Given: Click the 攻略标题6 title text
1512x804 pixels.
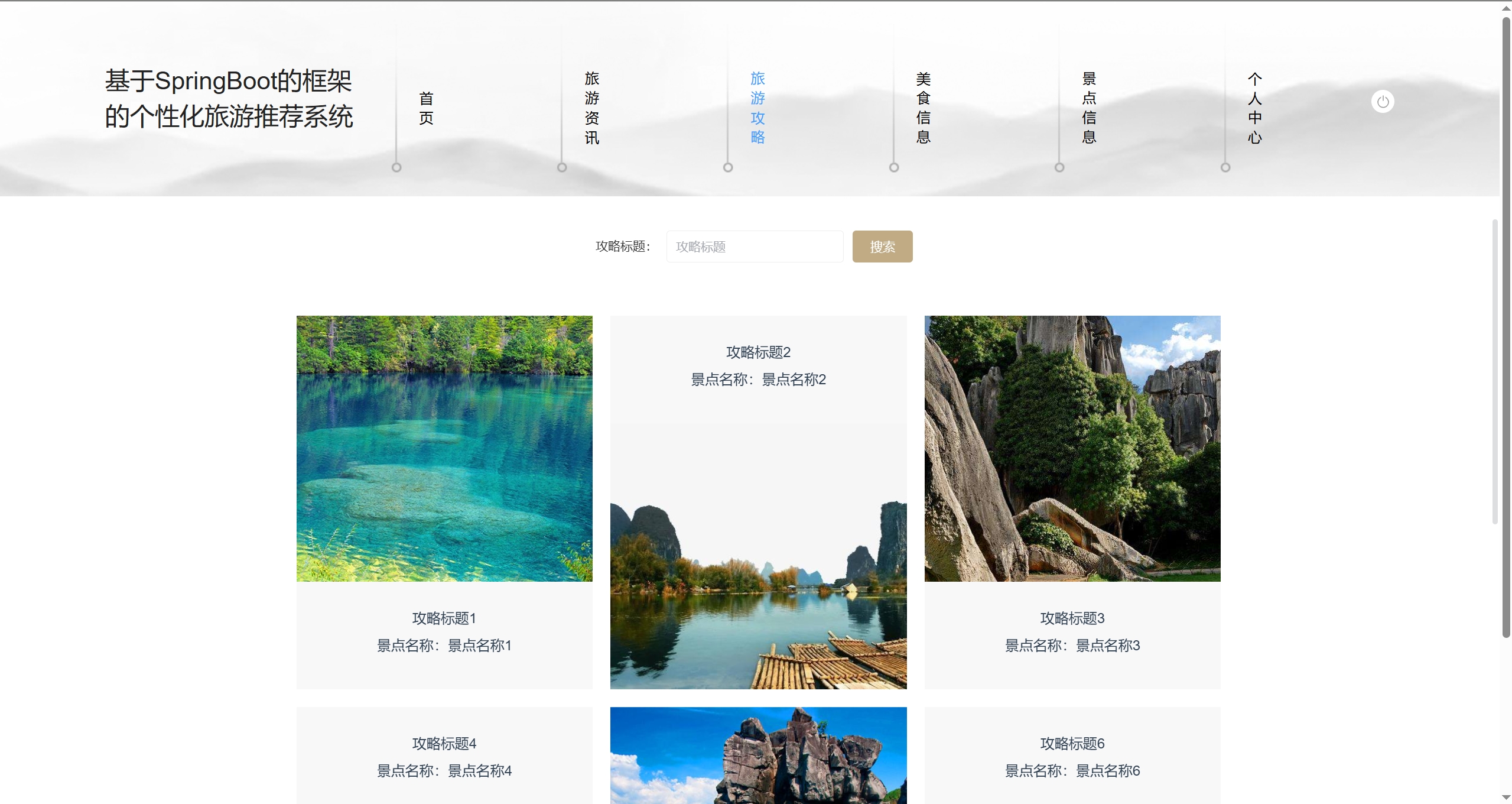Looking at the screenshot, I should 1072,744.
